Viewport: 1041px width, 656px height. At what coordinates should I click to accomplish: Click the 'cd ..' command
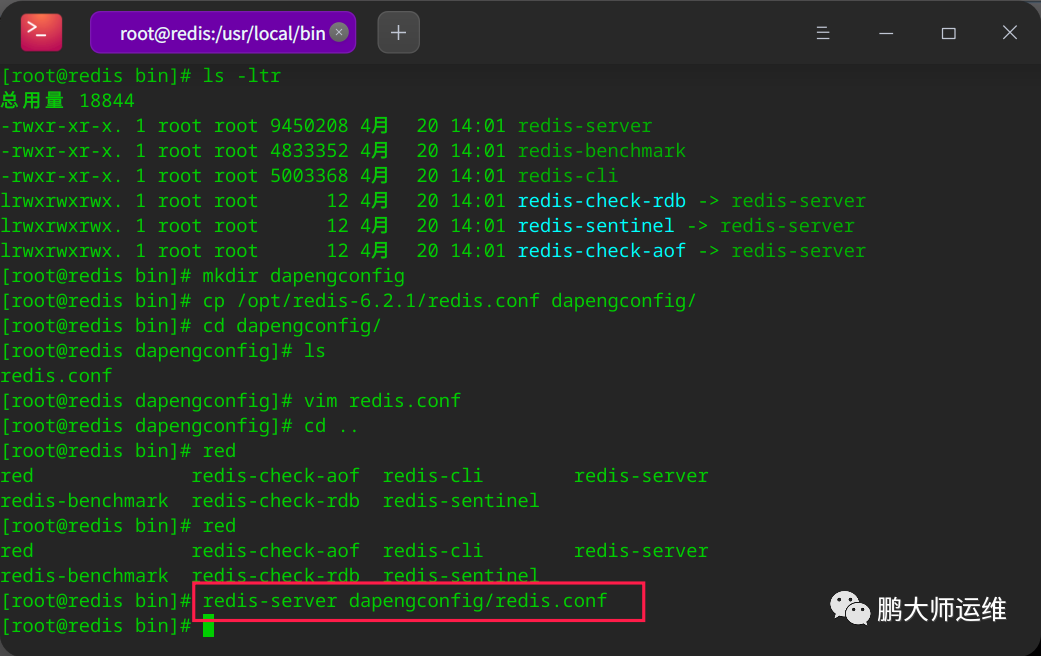(x=331, y=426)
